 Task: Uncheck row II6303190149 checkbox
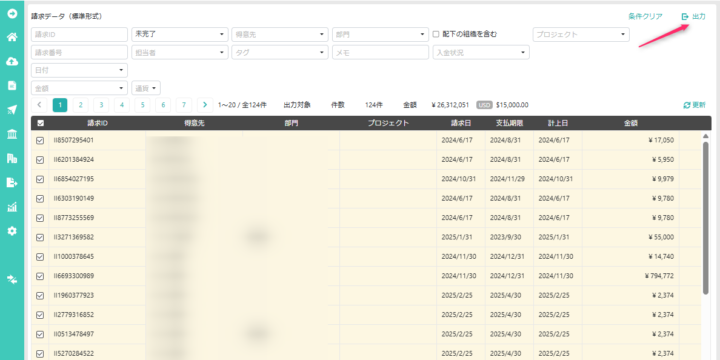coord(40,198)
